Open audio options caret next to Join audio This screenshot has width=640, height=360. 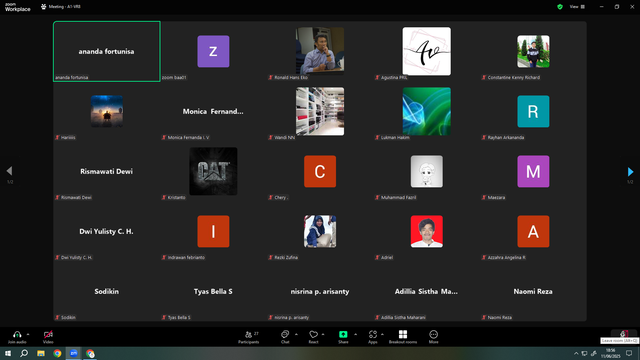28,334
